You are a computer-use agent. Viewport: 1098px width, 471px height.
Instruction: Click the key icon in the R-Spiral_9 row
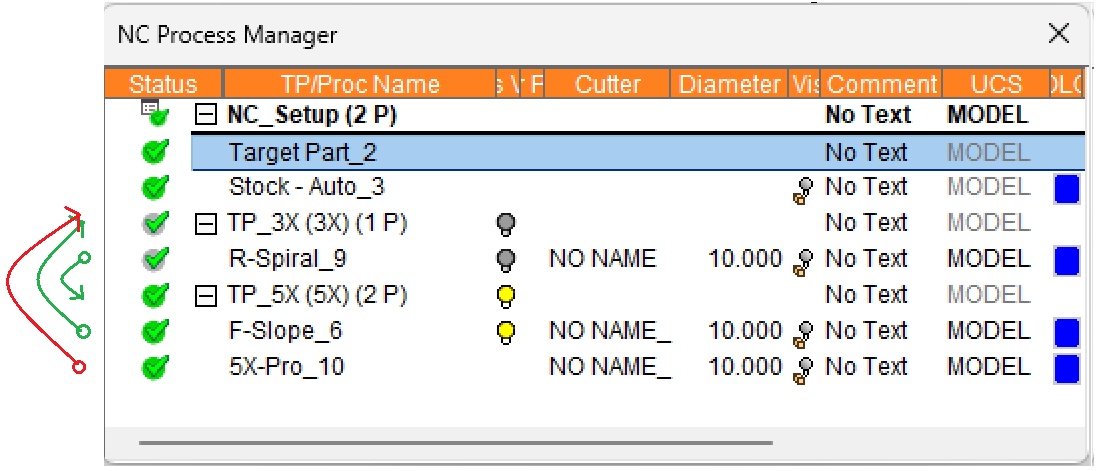tap(802, 260)
